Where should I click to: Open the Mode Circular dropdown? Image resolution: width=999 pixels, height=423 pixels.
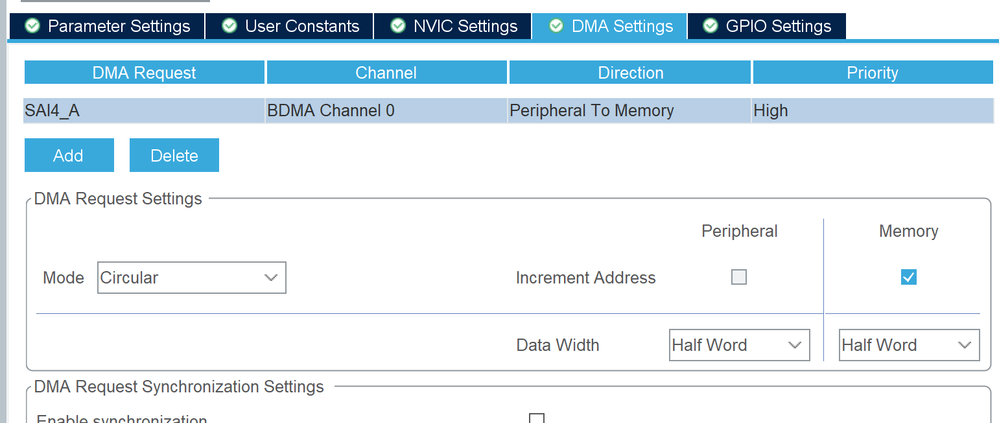tap(192, 278)
